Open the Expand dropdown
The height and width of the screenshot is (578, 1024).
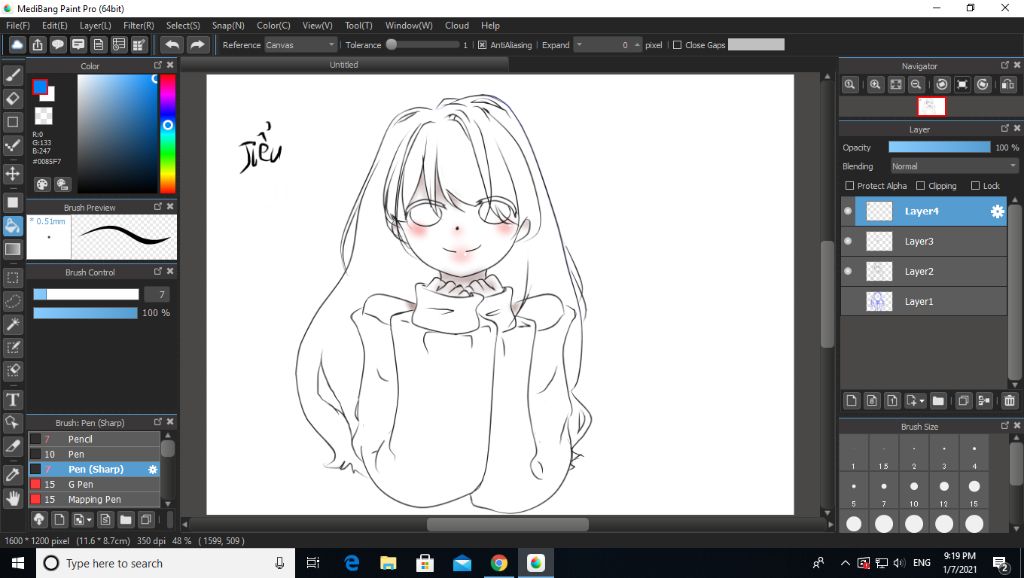coord(579,45)
